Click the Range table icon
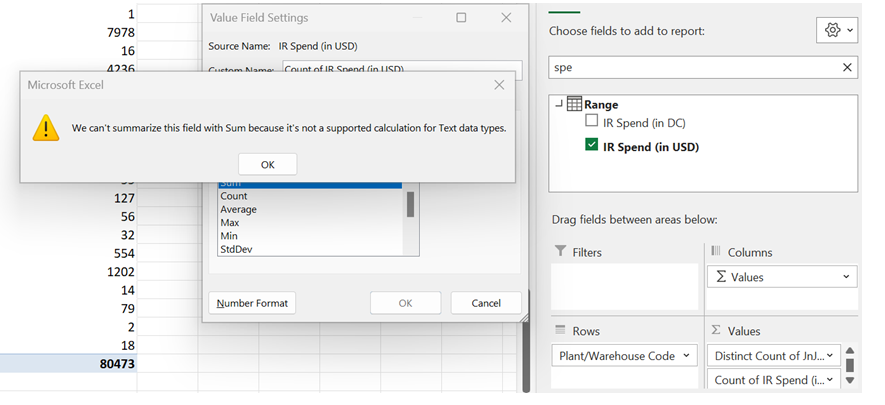885x405 pixels. click(x=574, y=104)
